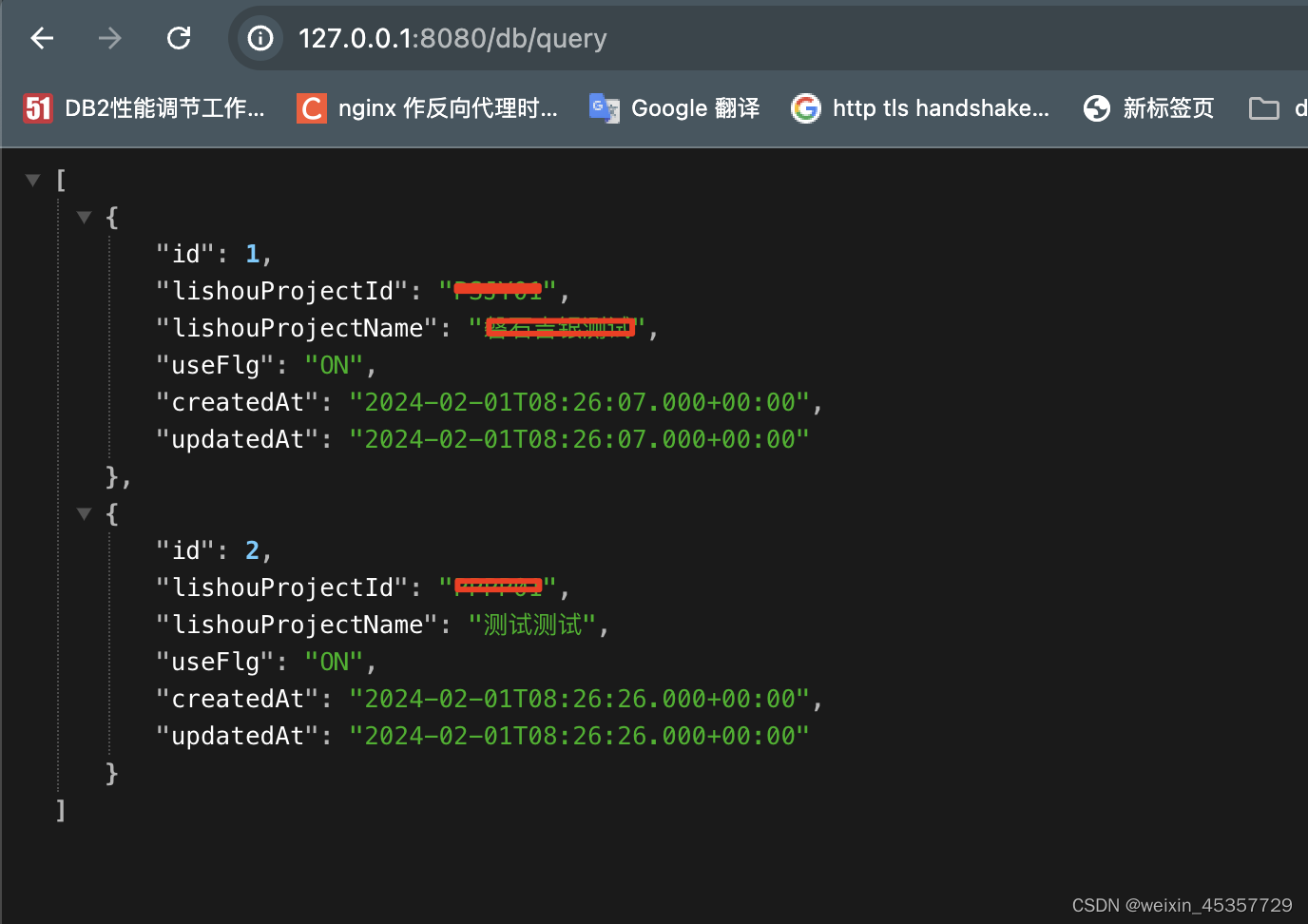
Task: Collapse the second JSON object with id 2
Action: pyautogui.click(x=84, y=513)
